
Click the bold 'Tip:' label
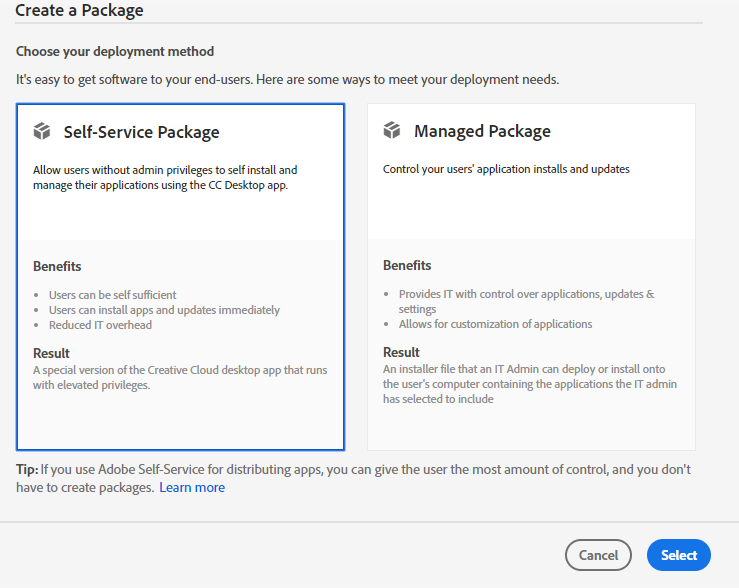pos(27,469)
